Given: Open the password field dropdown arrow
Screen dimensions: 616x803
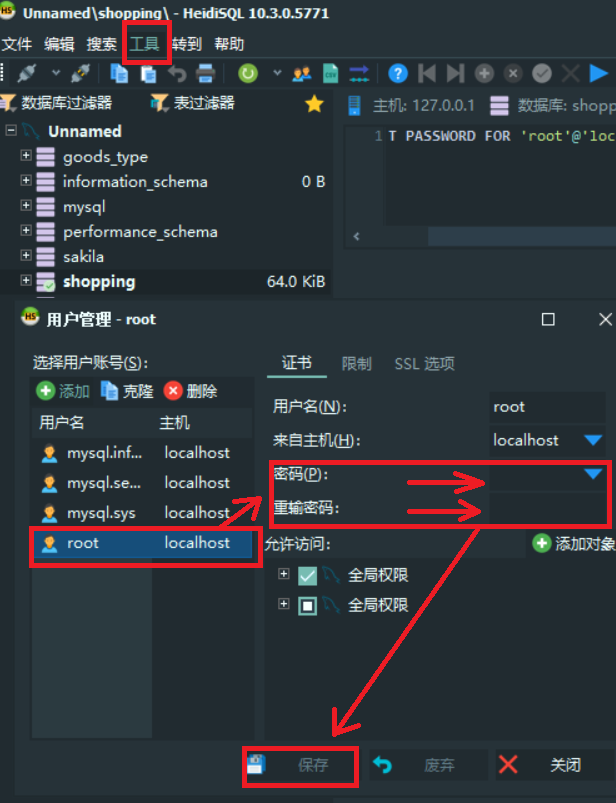Looking at the screenshot, I should pos(593,474).
